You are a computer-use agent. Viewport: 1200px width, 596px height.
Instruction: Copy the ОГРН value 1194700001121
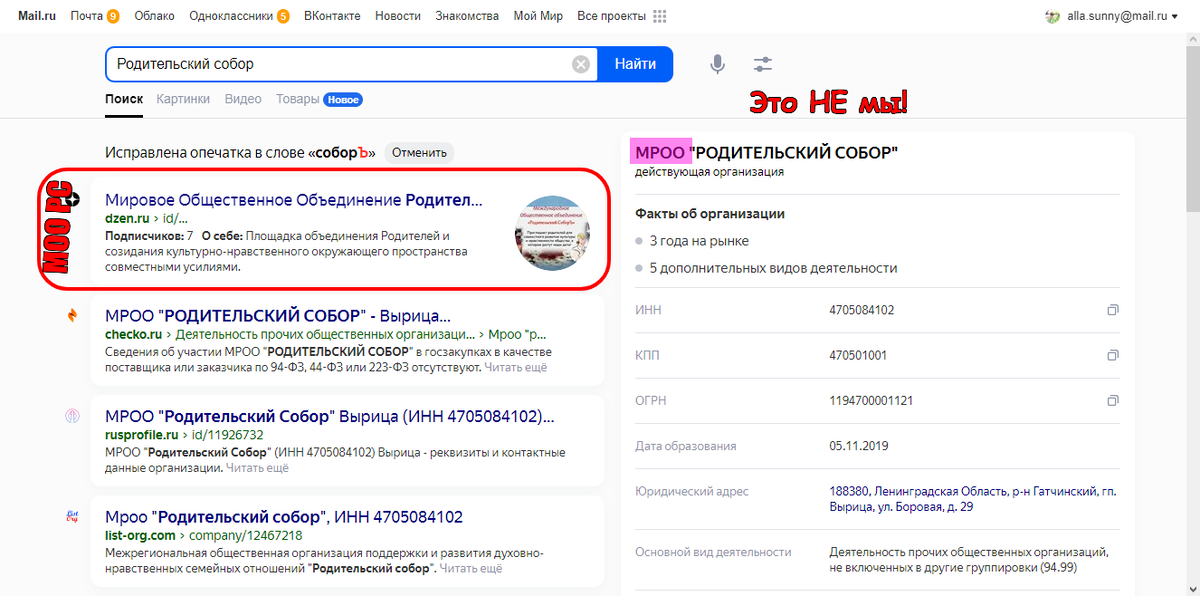pos(1112,401)
